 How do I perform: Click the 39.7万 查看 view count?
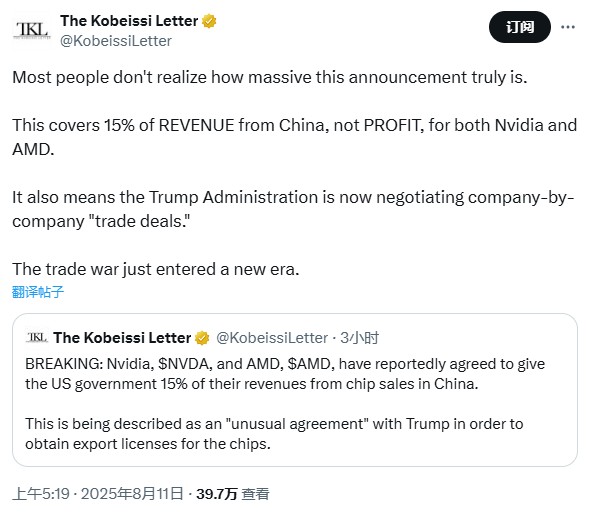click(233, 494)
